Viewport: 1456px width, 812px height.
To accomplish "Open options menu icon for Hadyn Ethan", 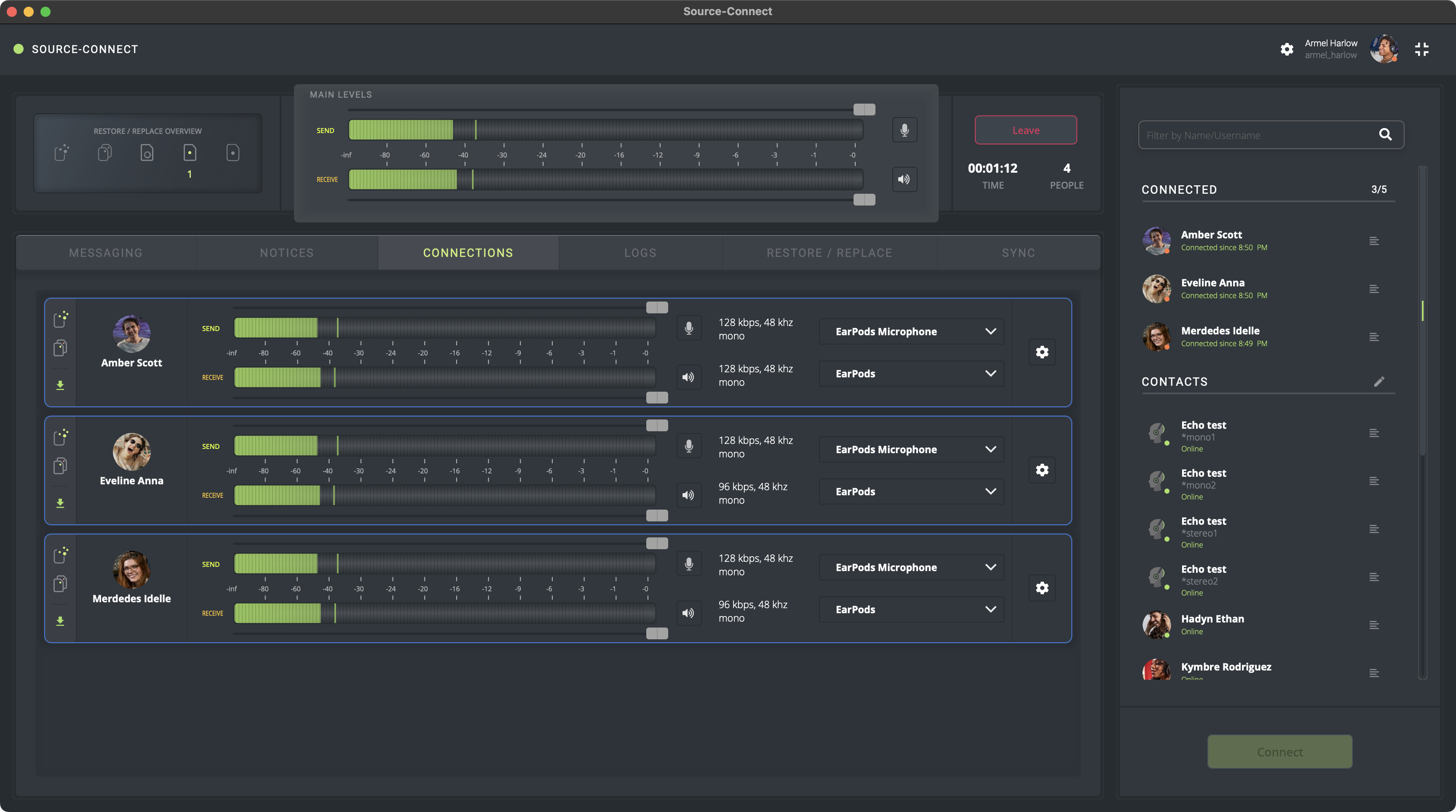I will coord(1374,625).
